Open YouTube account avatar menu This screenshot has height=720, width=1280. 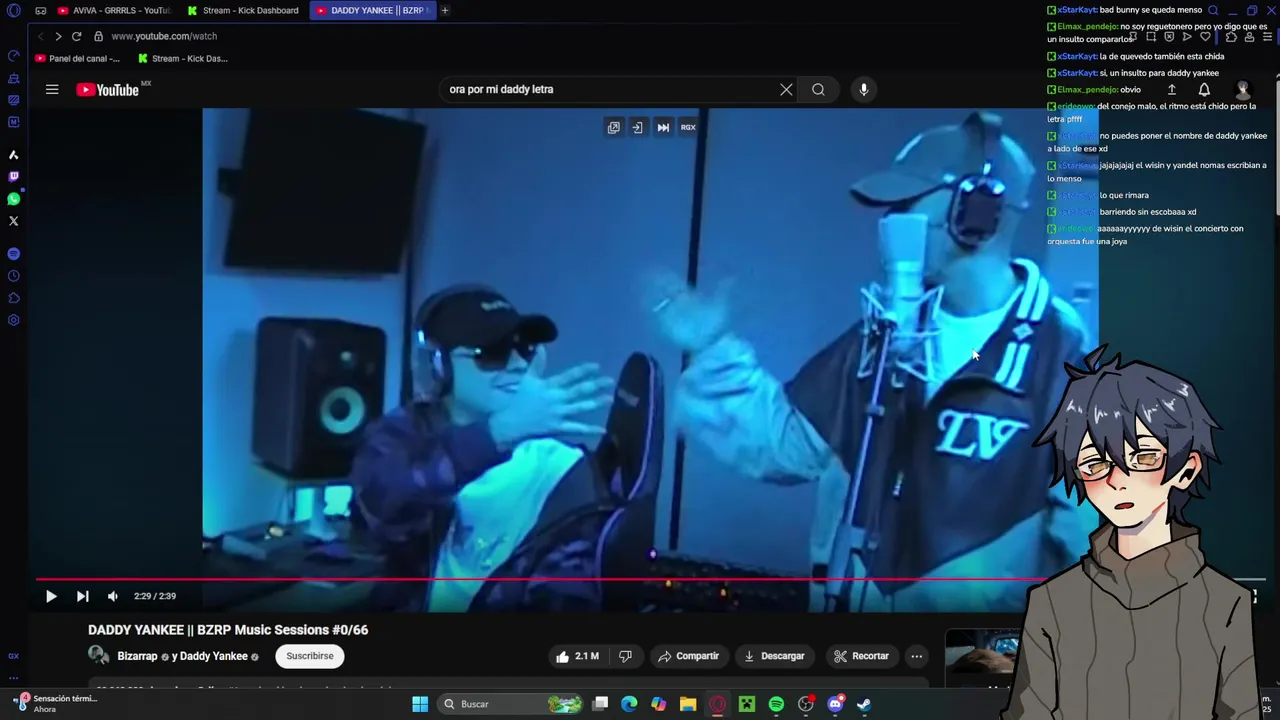pyautogui.click(x=1243, y=89)
